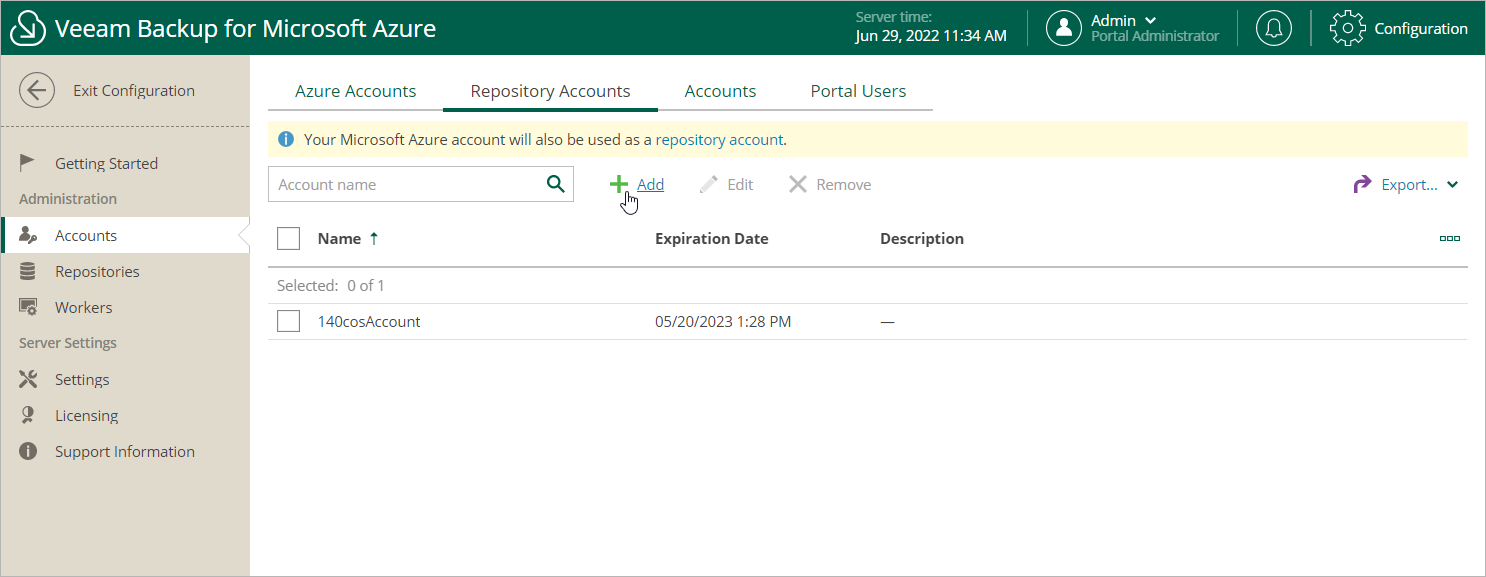The height and width of the screenshot is (577, 1486).
Task: Click the Settings wrench-tools icon
Action: pyautogui.click(x=28, y=380)
